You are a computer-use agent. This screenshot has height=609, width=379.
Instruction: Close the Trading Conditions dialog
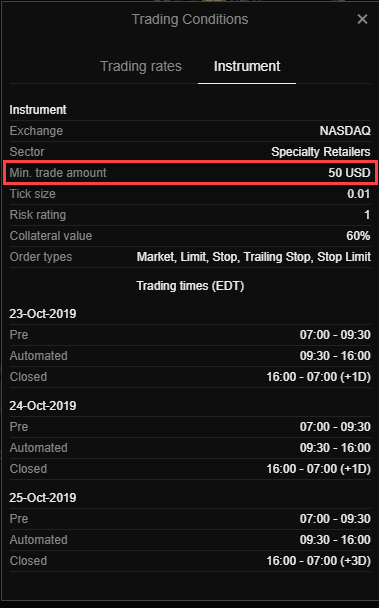362,19
